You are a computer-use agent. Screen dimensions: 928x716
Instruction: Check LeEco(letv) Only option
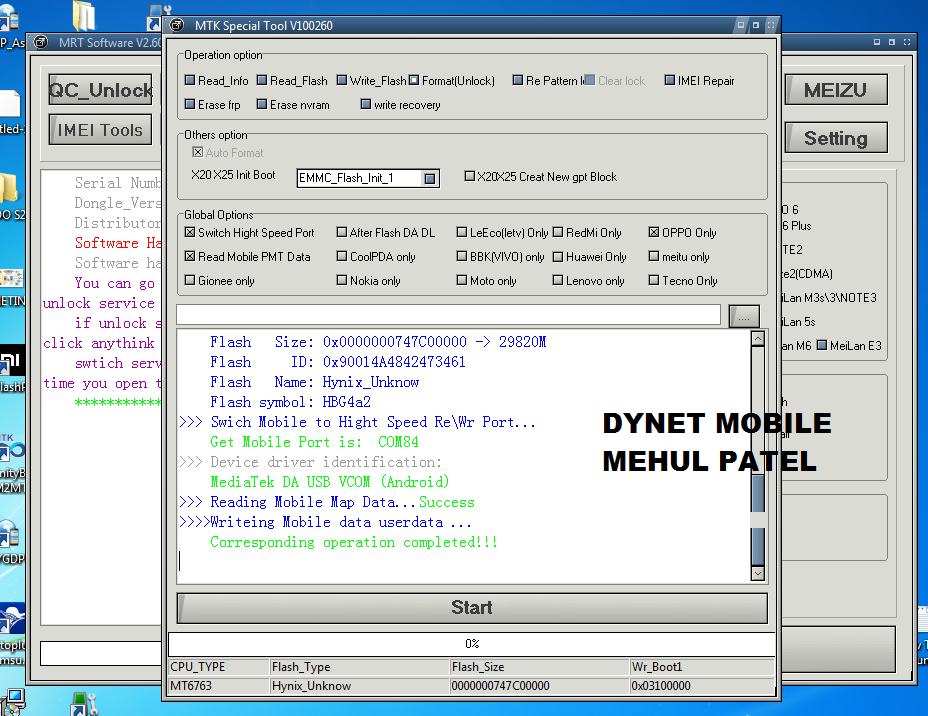tap(462, 232)
